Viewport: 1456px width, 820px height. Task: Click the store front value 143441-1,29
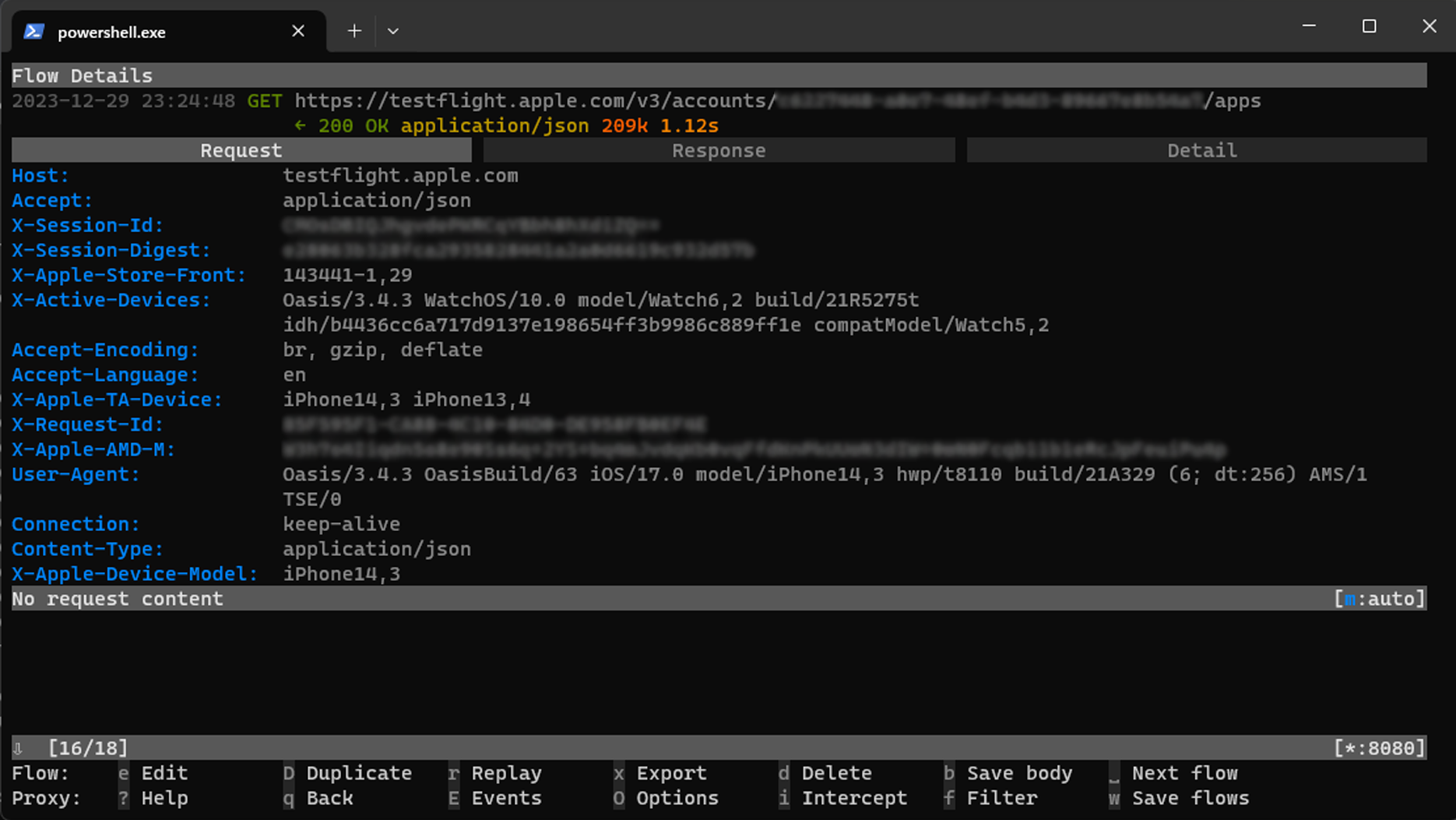347,275
